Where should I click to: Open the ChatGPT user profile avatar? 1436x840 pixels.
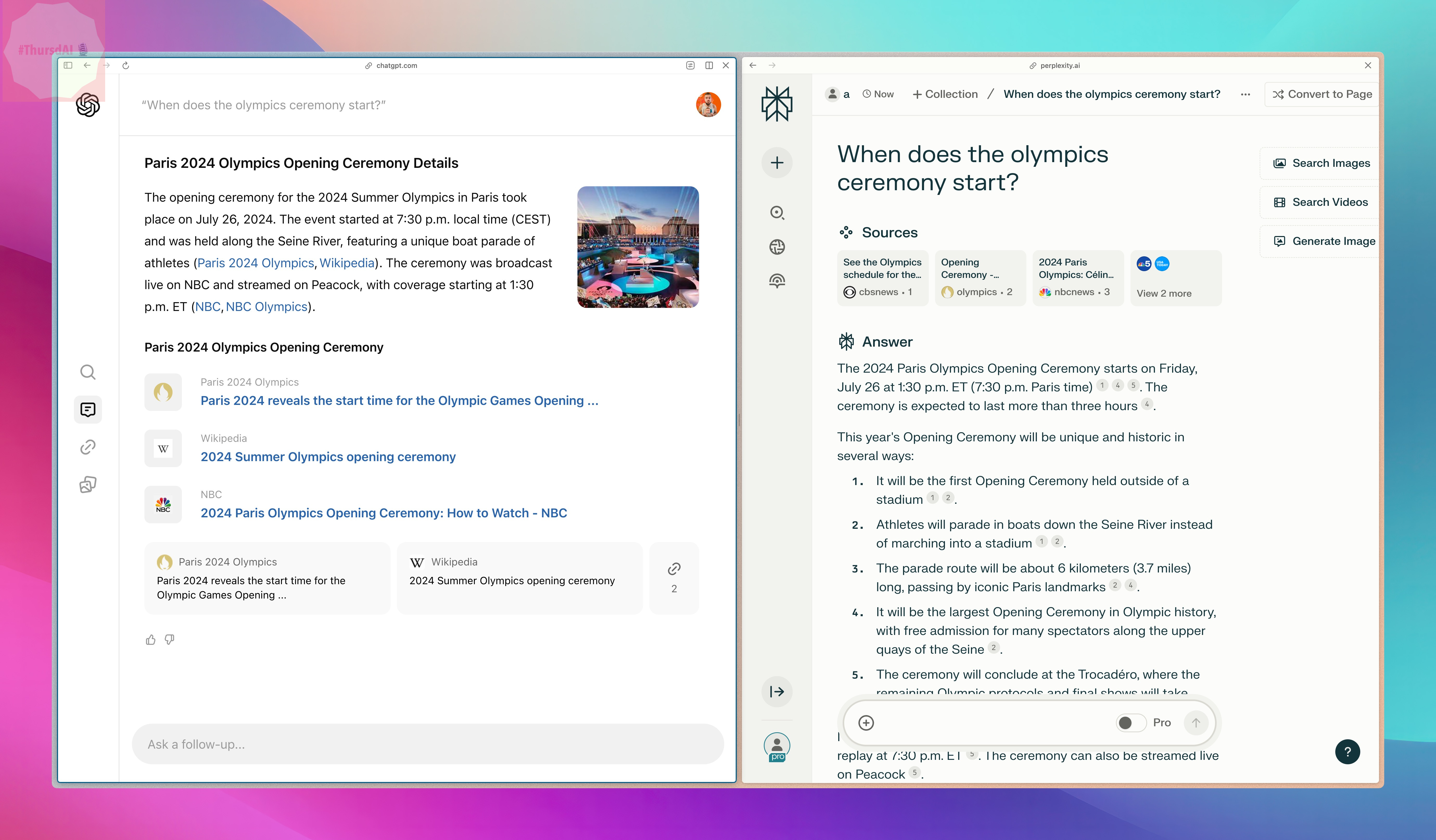coord(708,105)
